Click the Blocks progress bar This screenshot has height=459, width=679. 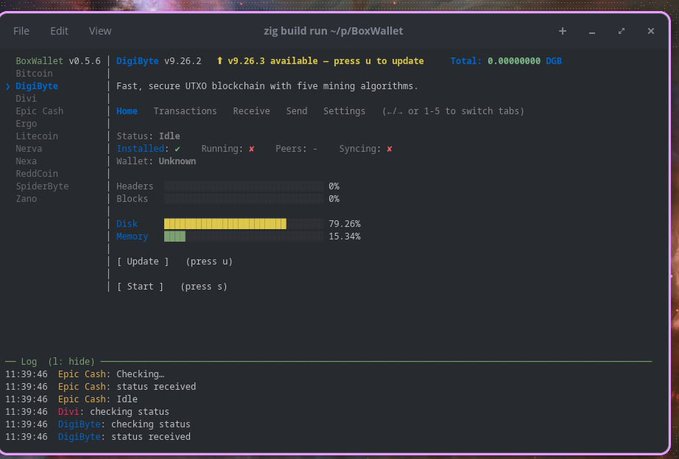(x=243, y=199)
